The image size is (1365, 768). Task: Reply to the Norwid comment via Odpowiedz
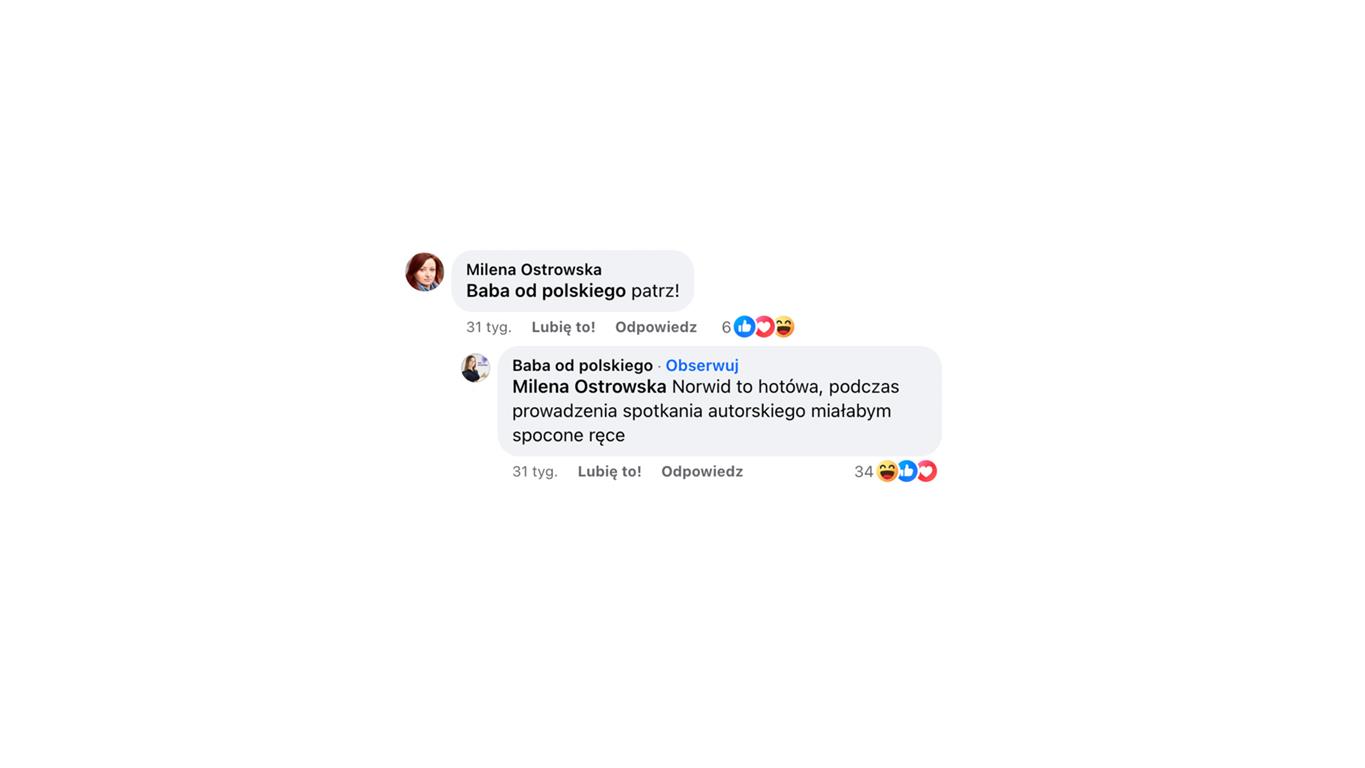coord(702,471)
